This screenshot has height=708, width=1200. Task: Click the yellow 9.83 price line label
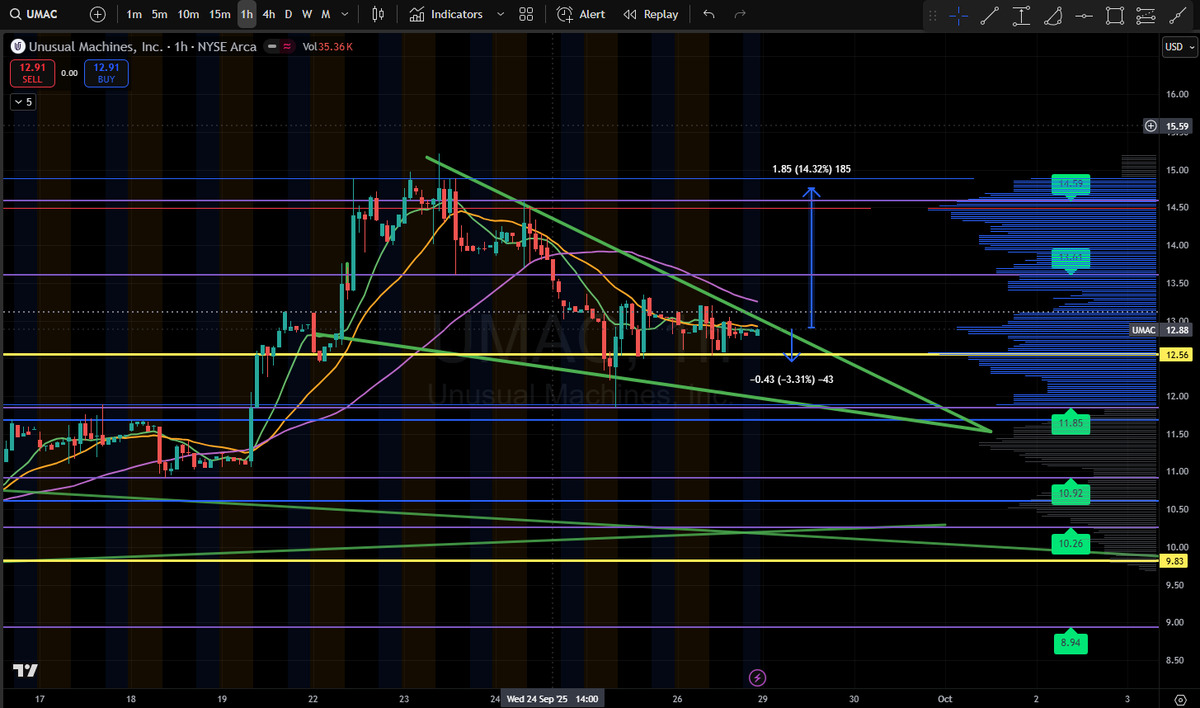point(1177,561)
